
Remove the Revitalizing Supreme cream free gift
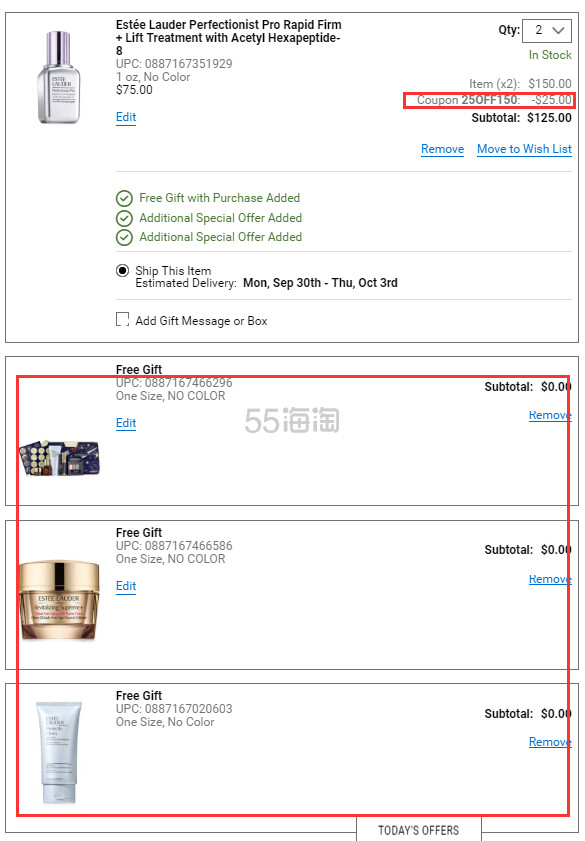[550, 579]
